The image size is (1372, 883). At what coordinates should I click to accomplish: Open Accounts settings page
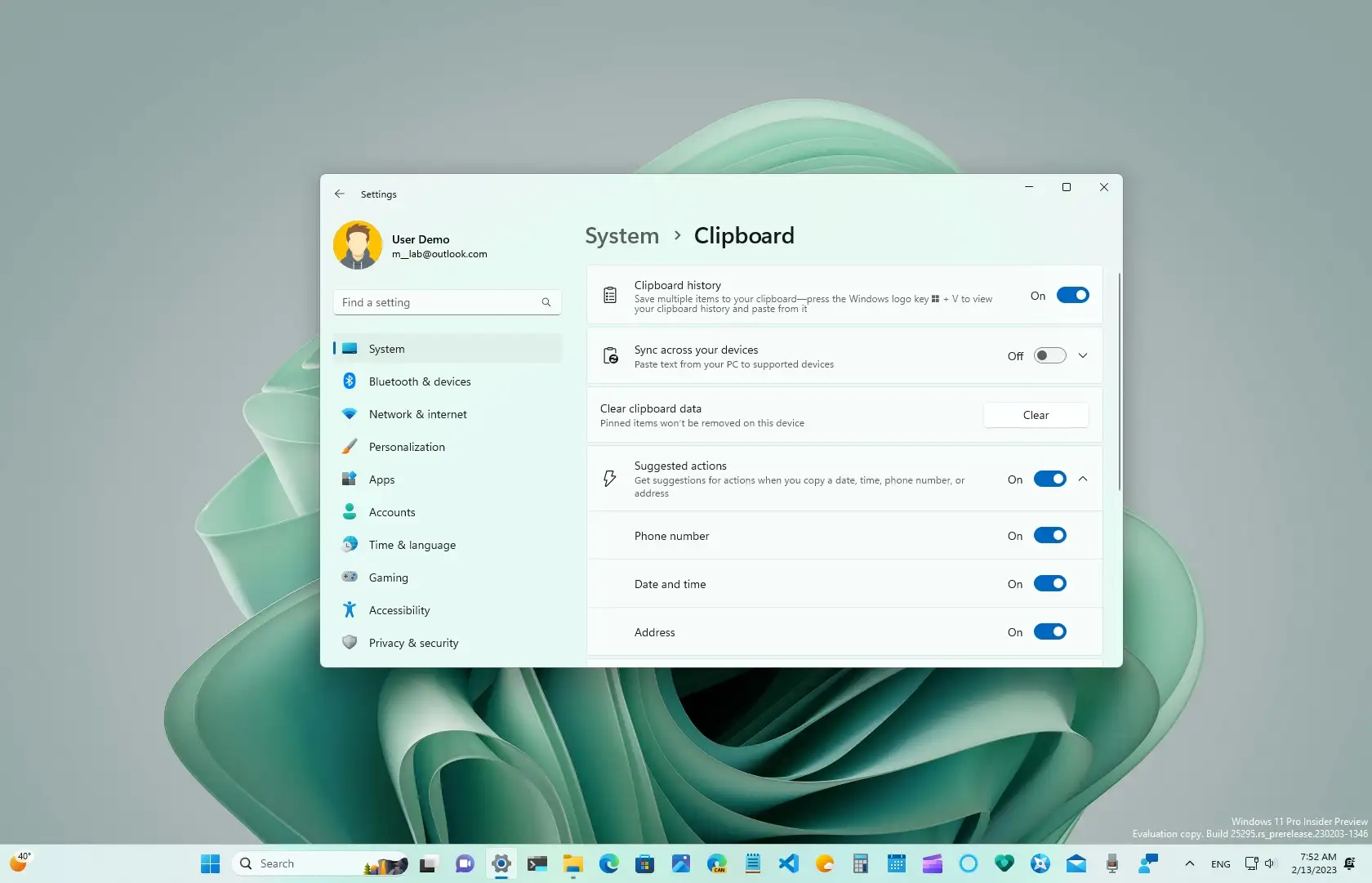click(448, 512)
